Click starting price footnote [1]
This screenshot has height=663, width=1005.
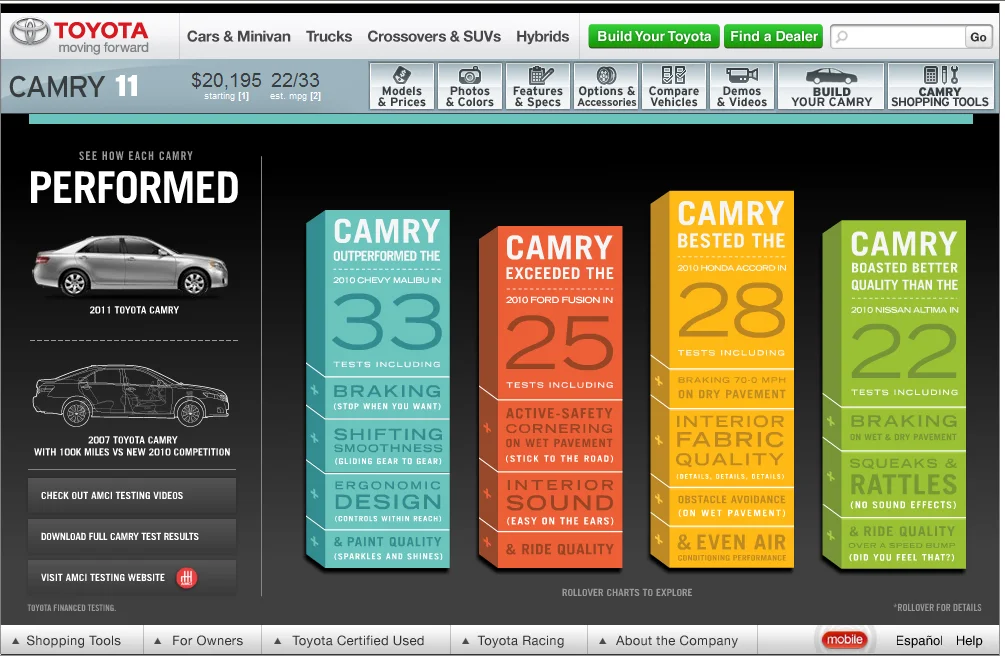[244, 96]
